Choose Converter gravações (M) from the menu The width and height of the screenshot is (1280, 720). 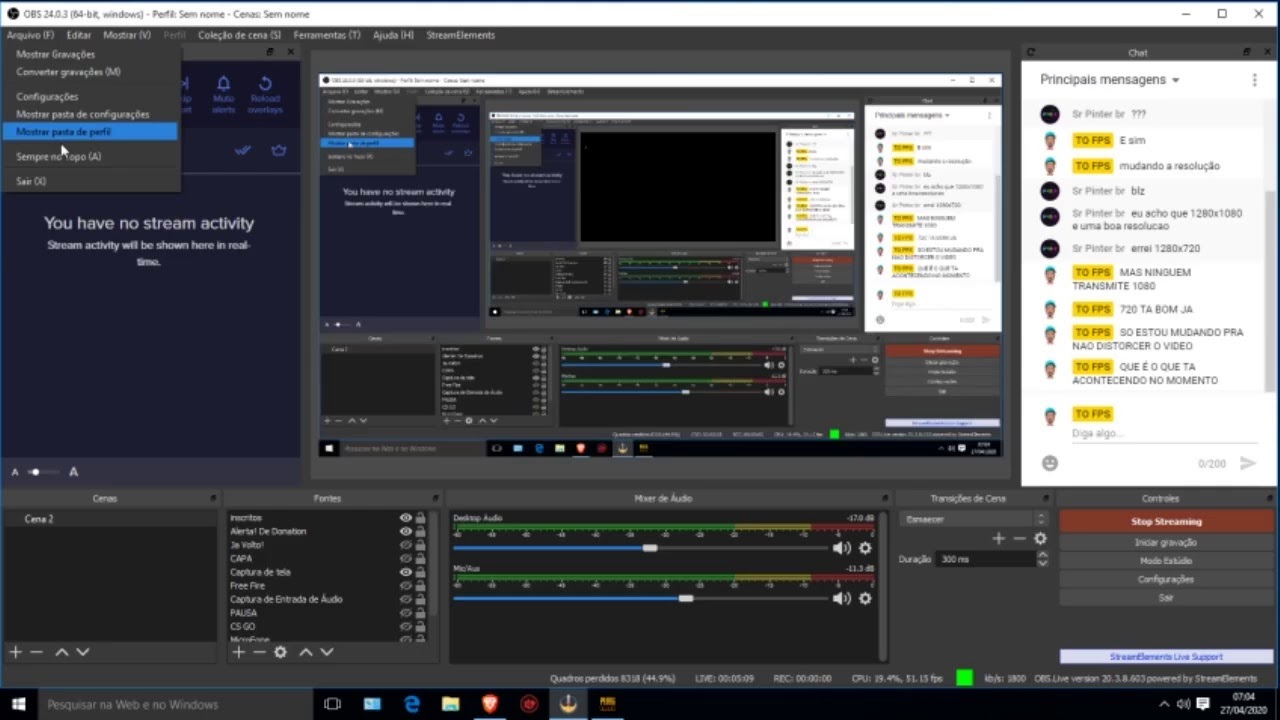click(x=68, y=72)
